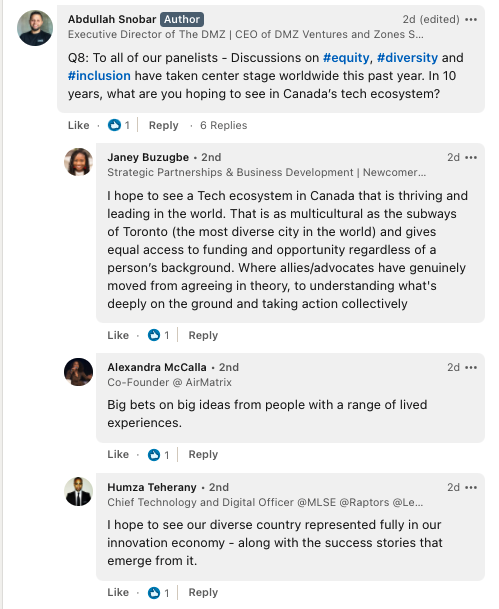Follow the #equity hashtag link
The image size is (499, 609).
point(346,57)
